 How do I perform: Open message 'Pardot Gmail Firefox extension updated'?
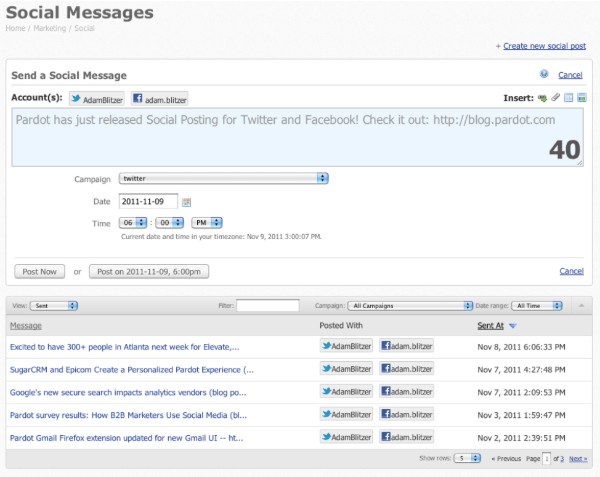[127, 438]
